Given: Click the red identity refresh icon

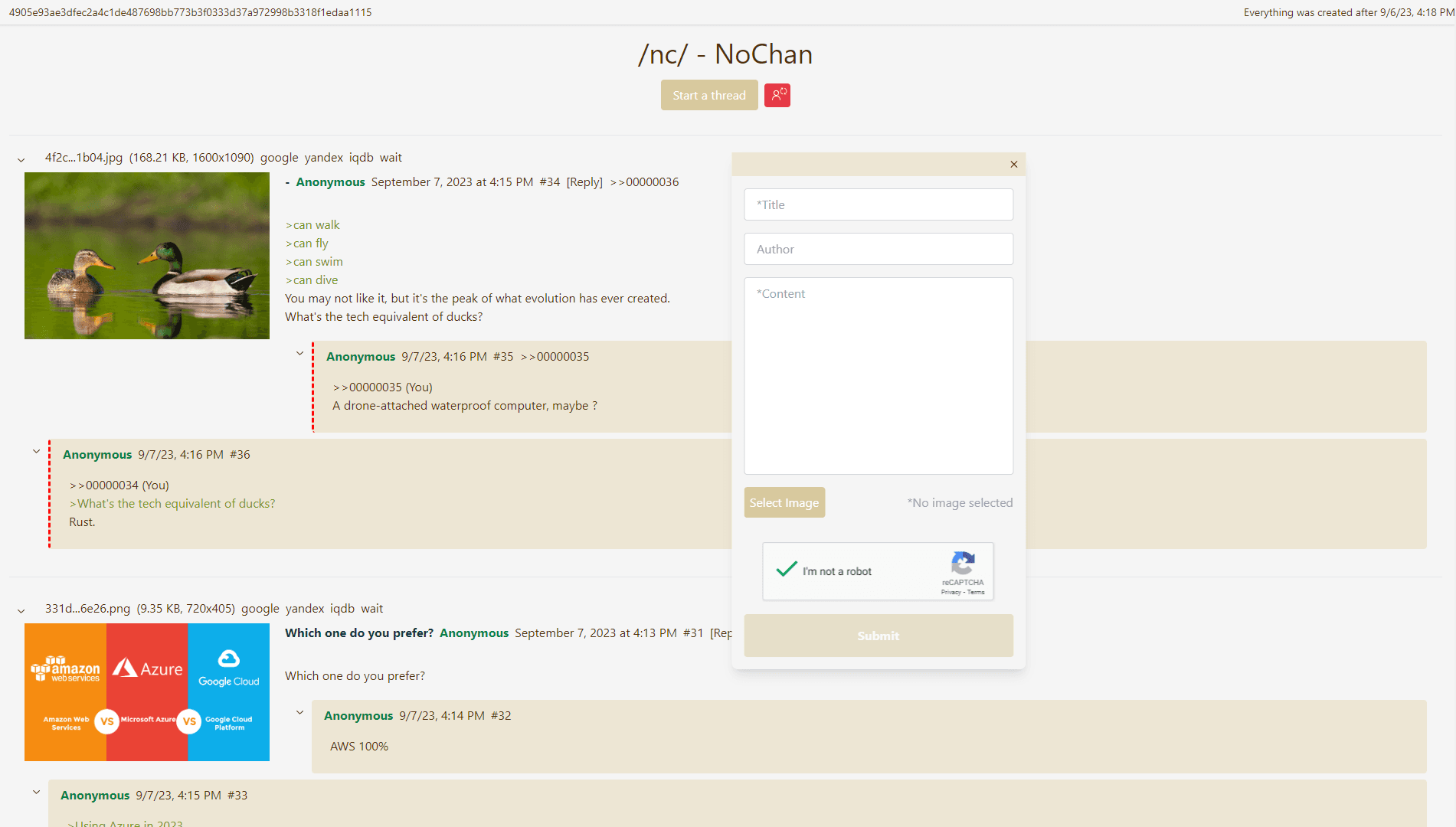Looking at the screenshot, I should tap(777, 95).
